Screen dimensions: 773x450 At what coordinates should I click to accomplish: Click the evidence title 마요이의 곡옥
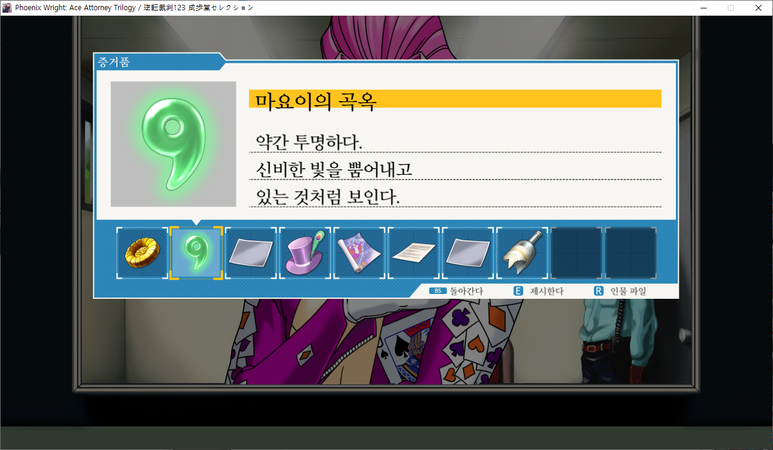[316, 101]
